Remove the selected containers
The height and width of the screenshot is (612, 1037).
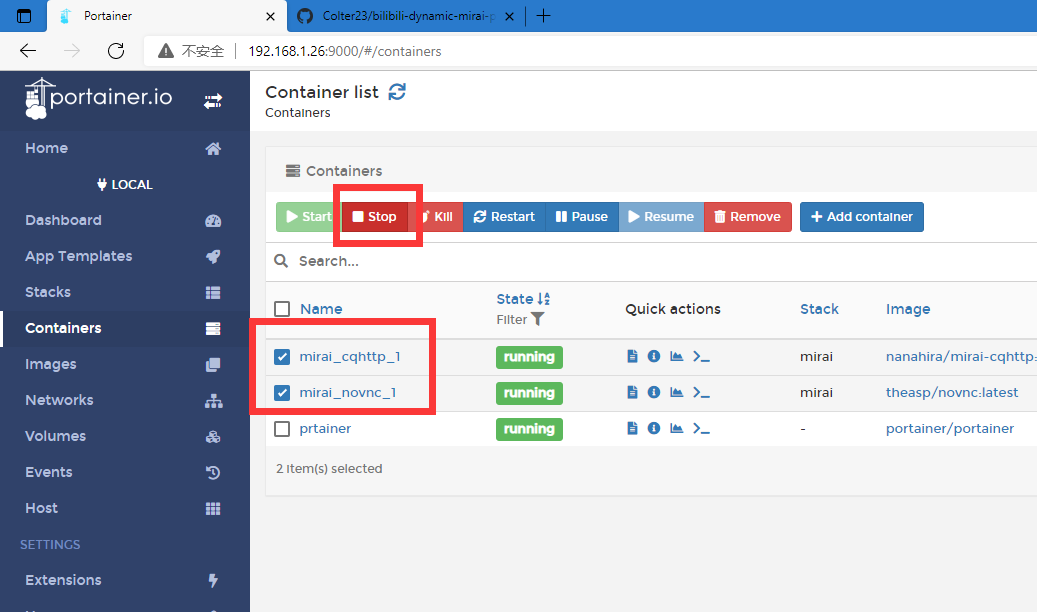(748, 217)
